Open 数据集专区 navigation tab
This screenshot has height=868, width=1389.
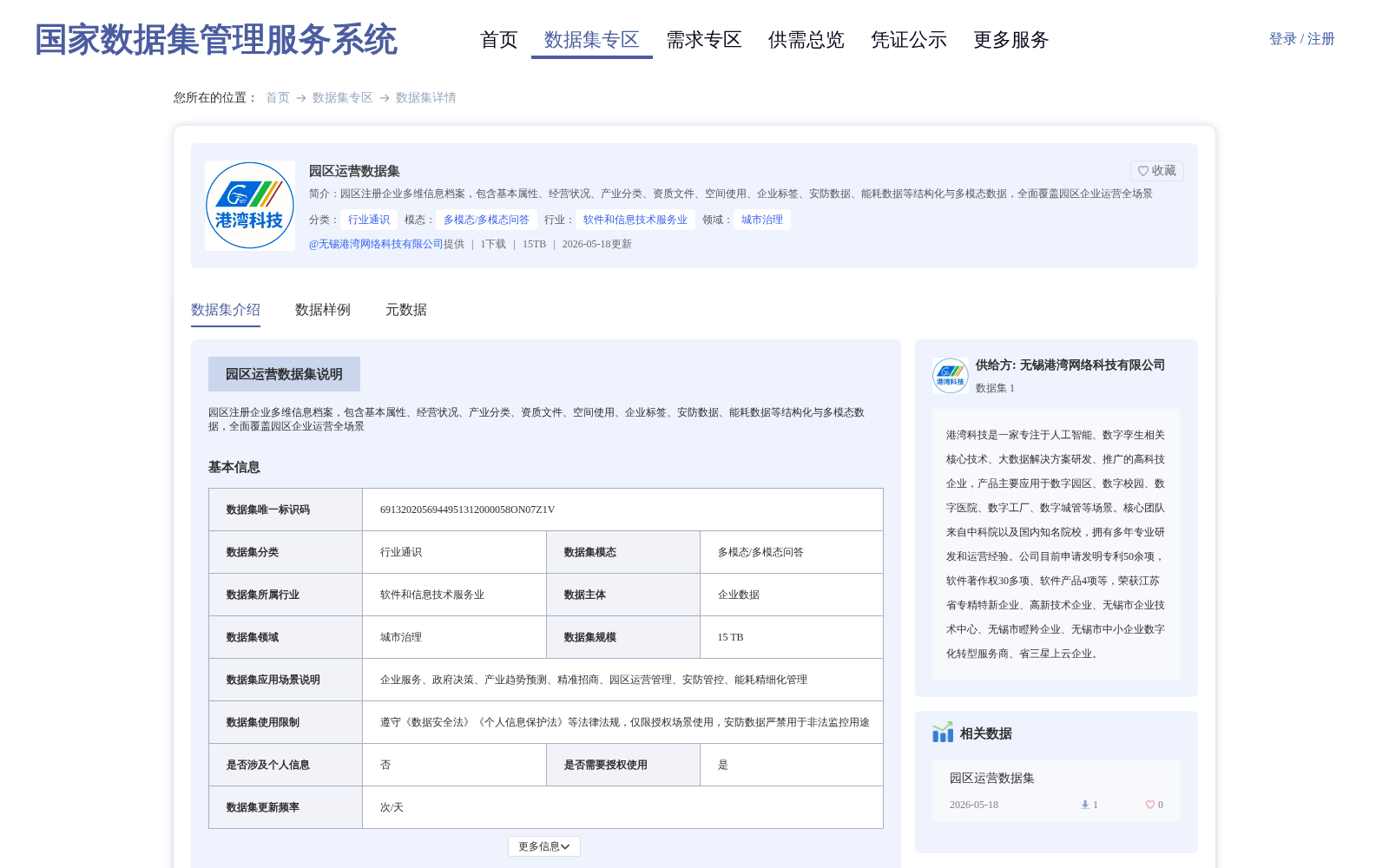pos(592,40)
